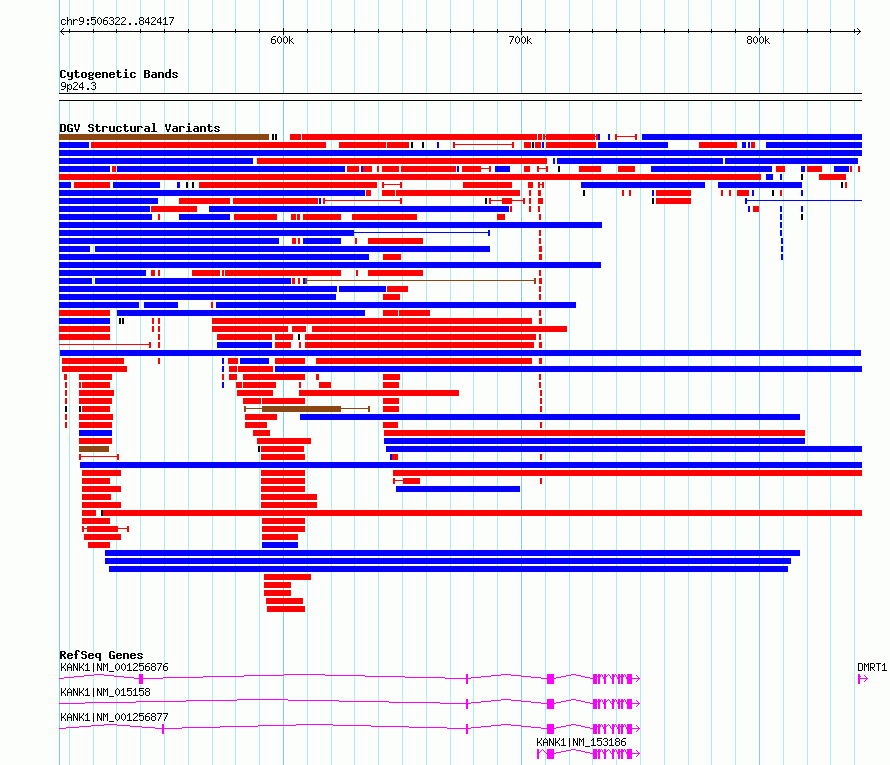This screenshot has height=765, width=890.
Task: Click the 600k ruler label
Action: coord(282,40)
